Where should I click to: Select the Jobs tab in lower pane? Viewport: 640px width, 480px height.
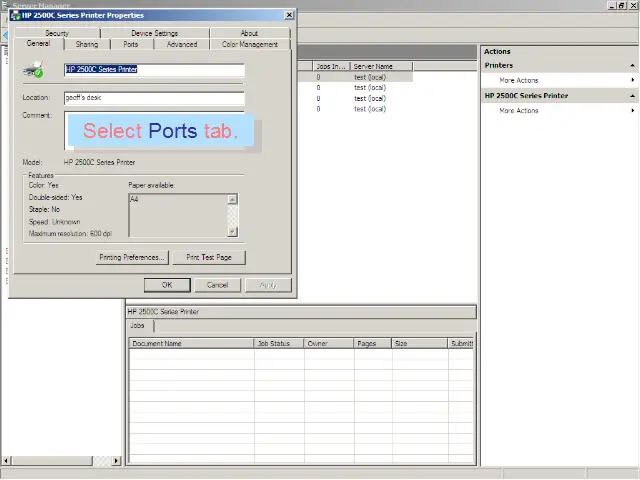[x=138, y=325]
